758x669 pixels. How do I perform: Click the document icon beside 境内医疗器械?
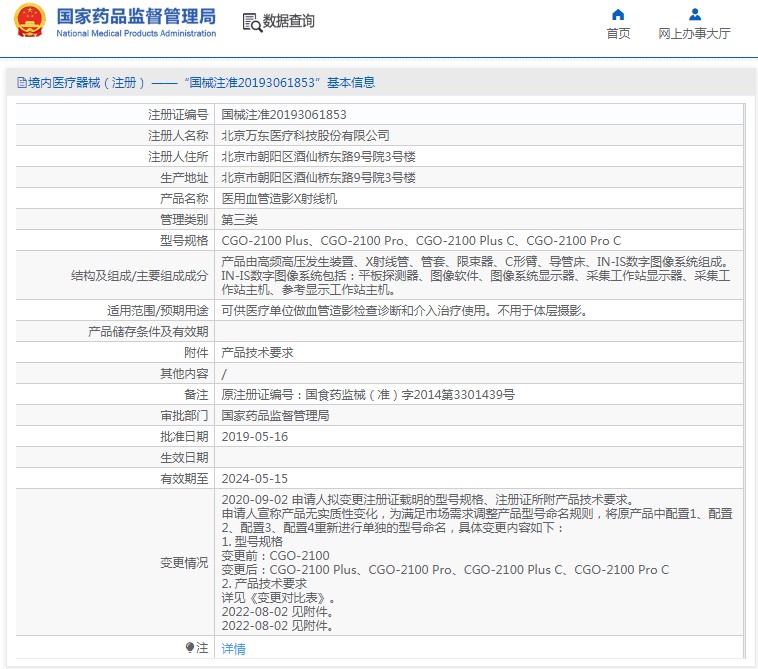[x=22, y=83]
